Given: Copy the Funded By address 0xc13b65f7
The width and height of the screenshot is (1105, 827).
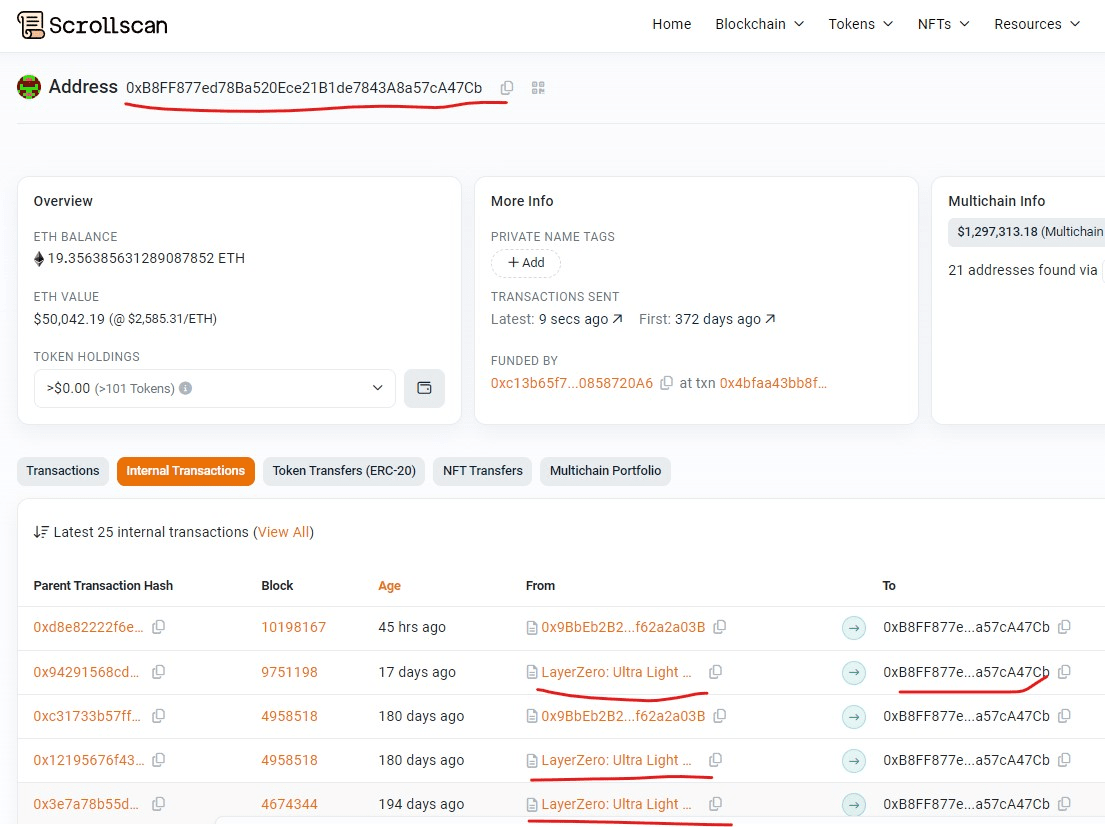Looking at the screenshot, I should coord(666,383).
